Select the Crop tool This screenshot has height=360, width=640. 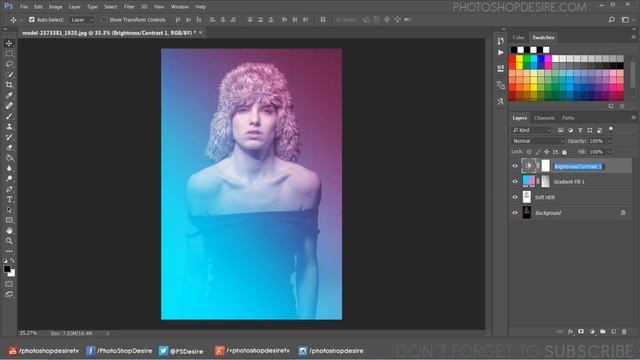coord(9,85)
